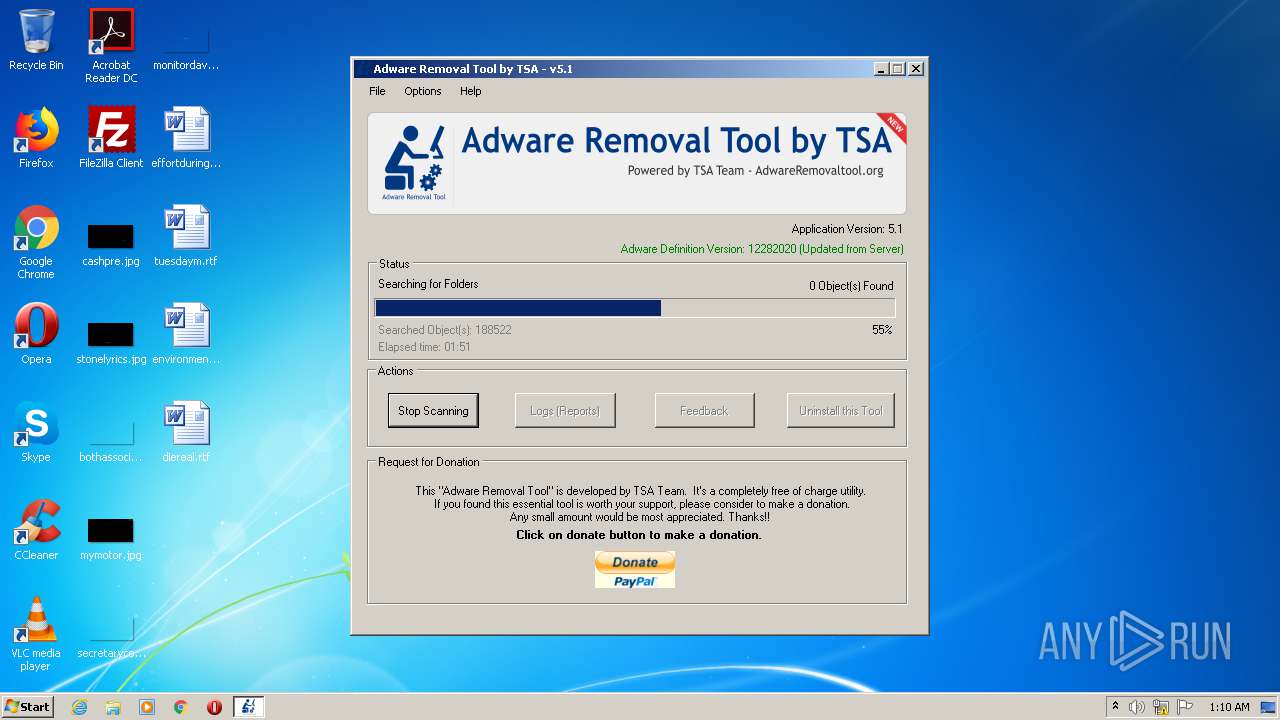1280x720 pixels.
Task: Launch Firefox from the desktop
Action: [x=36, y=138]
